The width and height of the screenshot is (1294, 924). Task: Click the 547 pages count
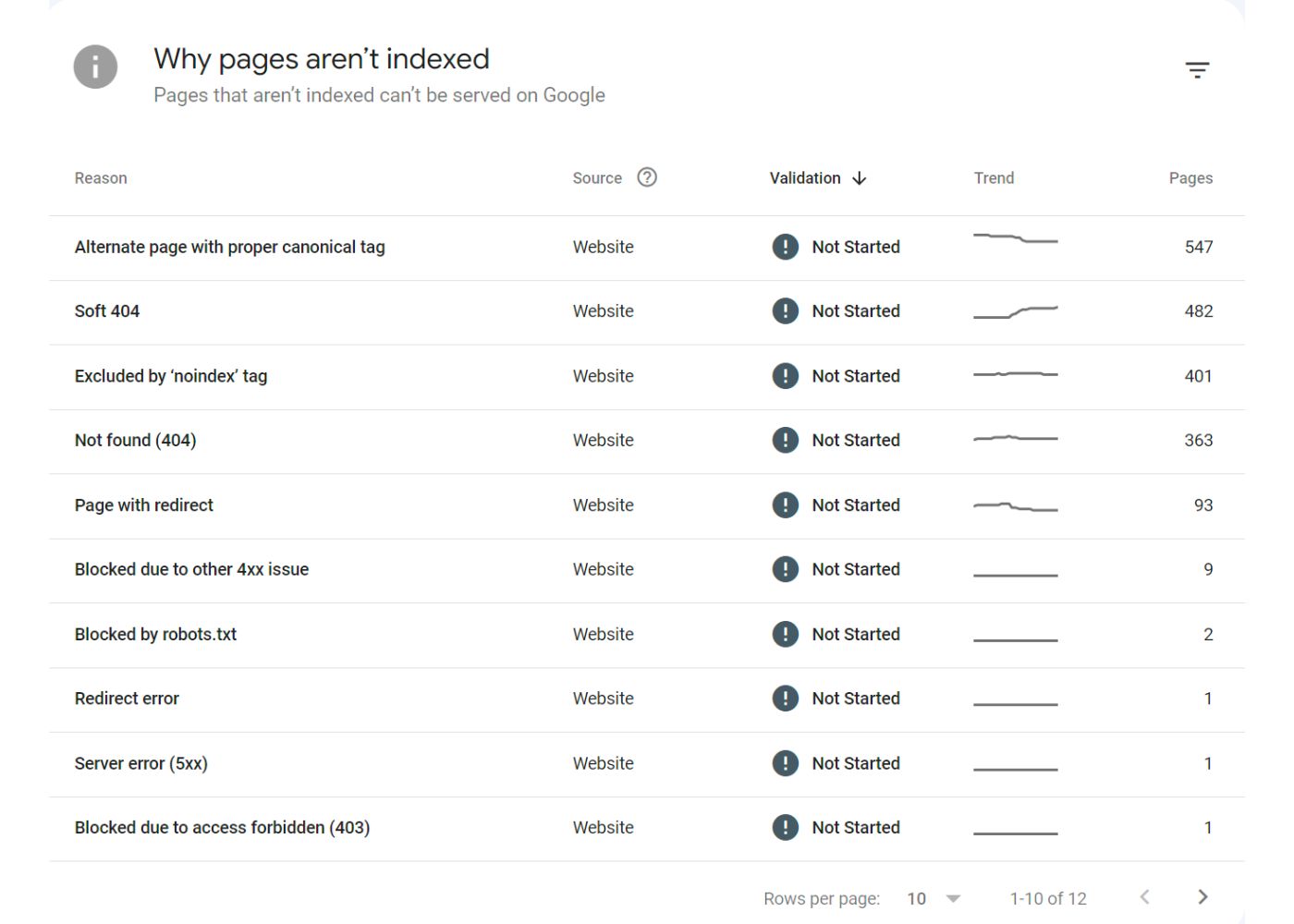pyautogui.click(x=1199, y=247)
